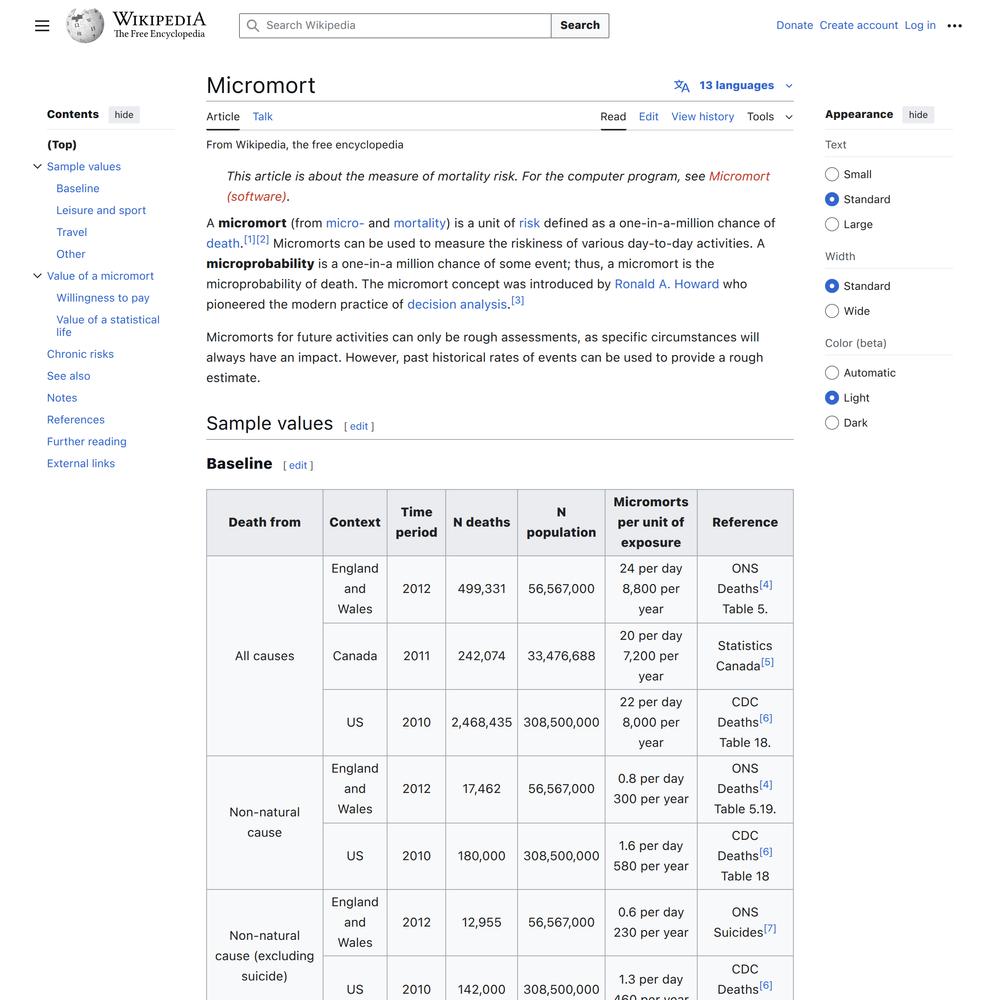Screen dimensions: 1000x1000
Task: Click the language translation icon
Action: point(682,85)
